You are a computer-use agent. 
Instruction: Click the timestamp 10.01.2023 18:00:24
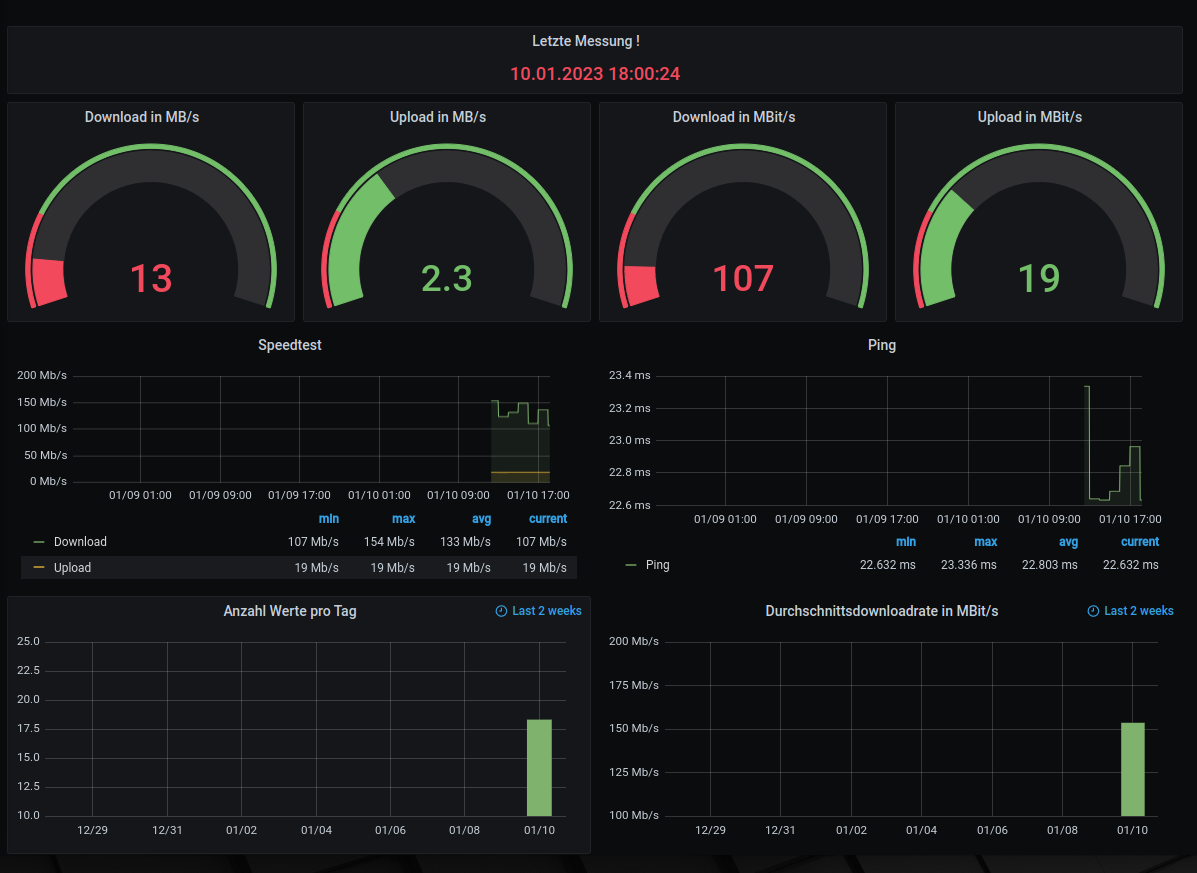(595, 74)
